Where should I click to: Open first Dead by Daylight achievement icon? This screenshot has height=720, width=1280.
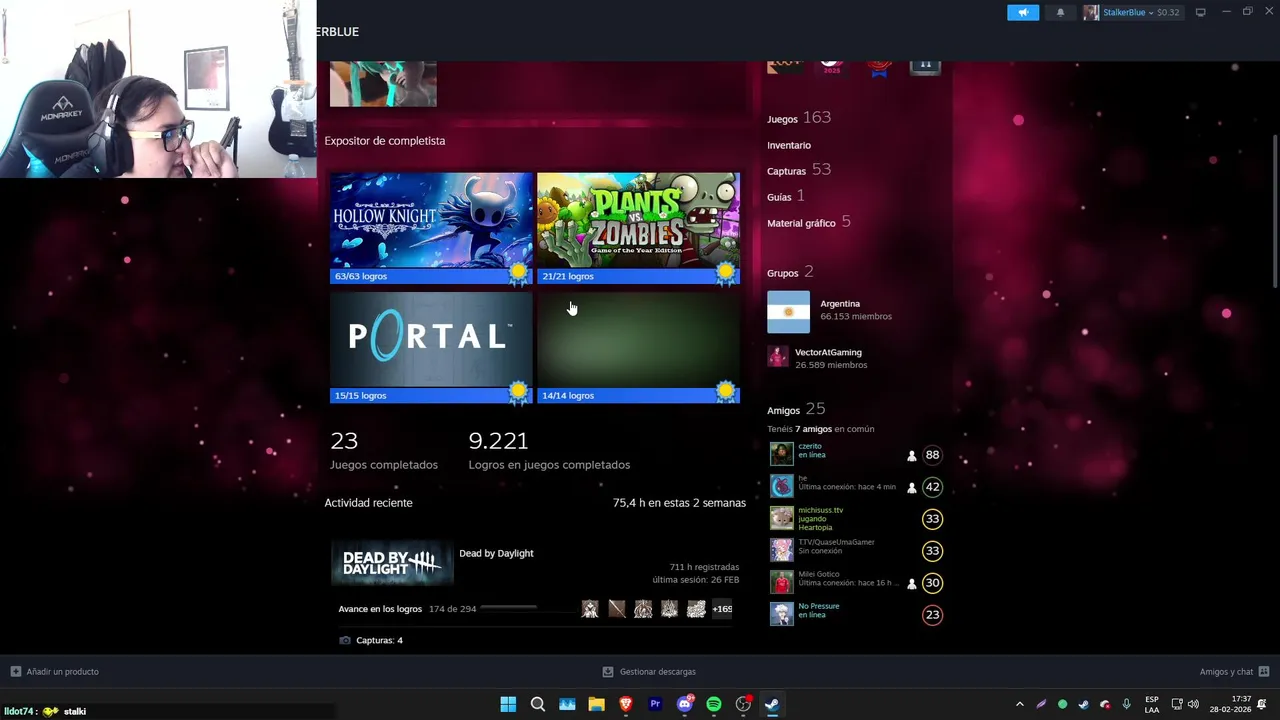[590, 609]
